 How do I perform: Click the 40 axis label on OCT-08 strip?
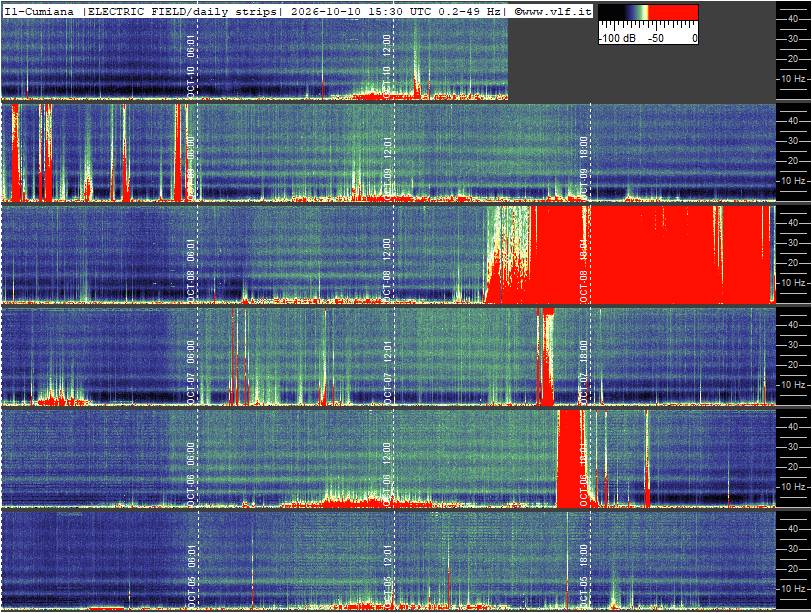[x=792, y=223]
